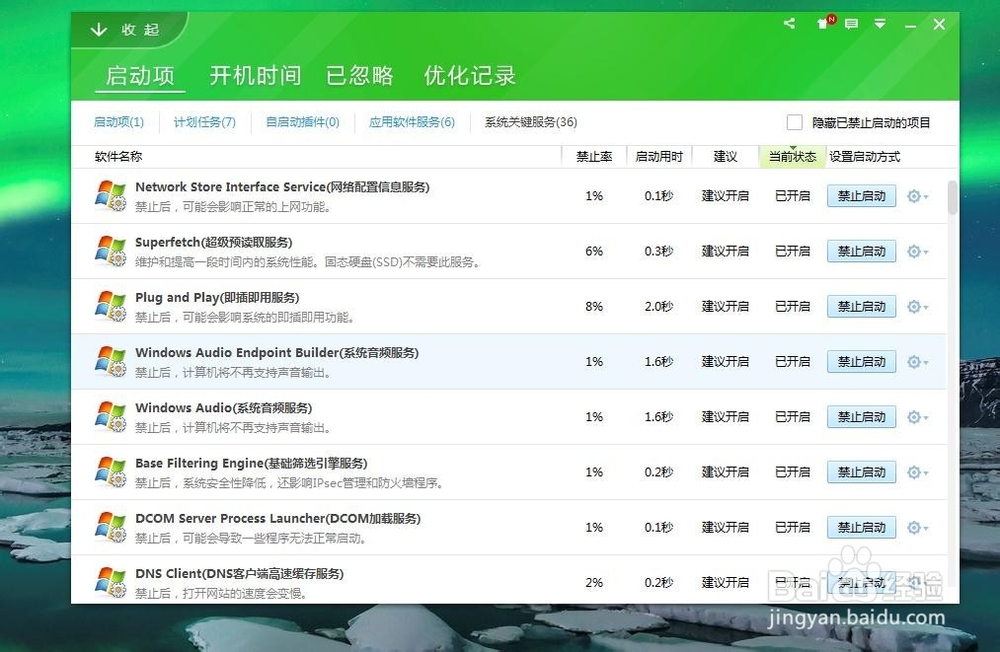Sort by 建议 column header
The image size is (1000, 652).
[x=725, y=157]
